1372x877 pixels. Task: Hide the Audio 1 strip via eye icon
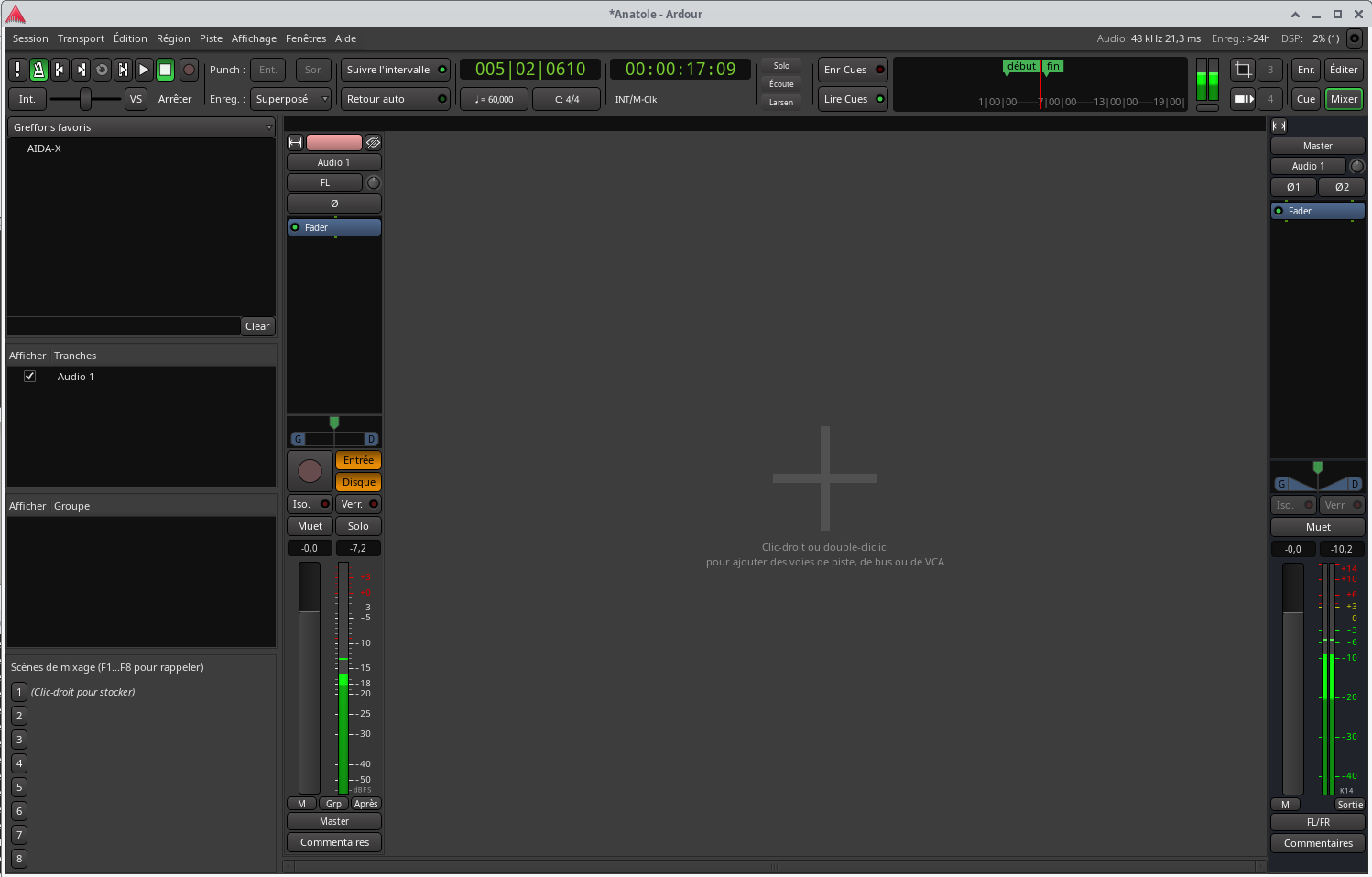pos(373,142)
